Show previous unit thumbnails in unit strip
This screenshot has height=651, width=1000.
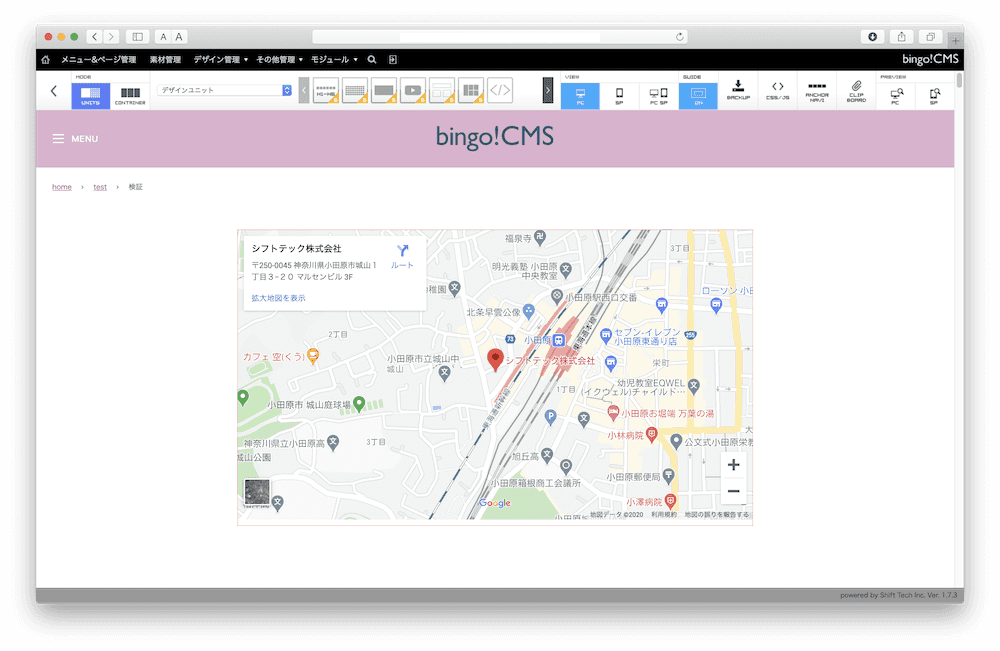click(x=304, y=91)
